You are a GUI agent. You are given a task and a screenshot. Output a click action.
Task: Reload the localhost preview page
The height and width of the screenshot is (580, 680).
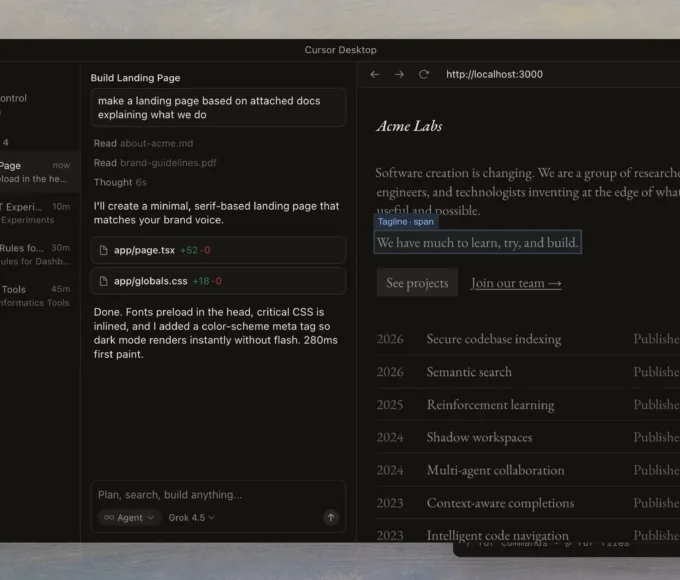424,75
